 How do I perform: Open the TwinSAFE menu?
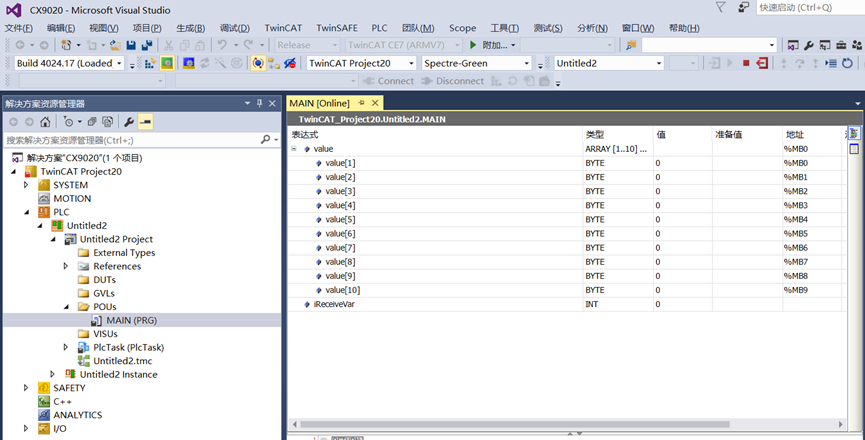(x=337, y=28)
